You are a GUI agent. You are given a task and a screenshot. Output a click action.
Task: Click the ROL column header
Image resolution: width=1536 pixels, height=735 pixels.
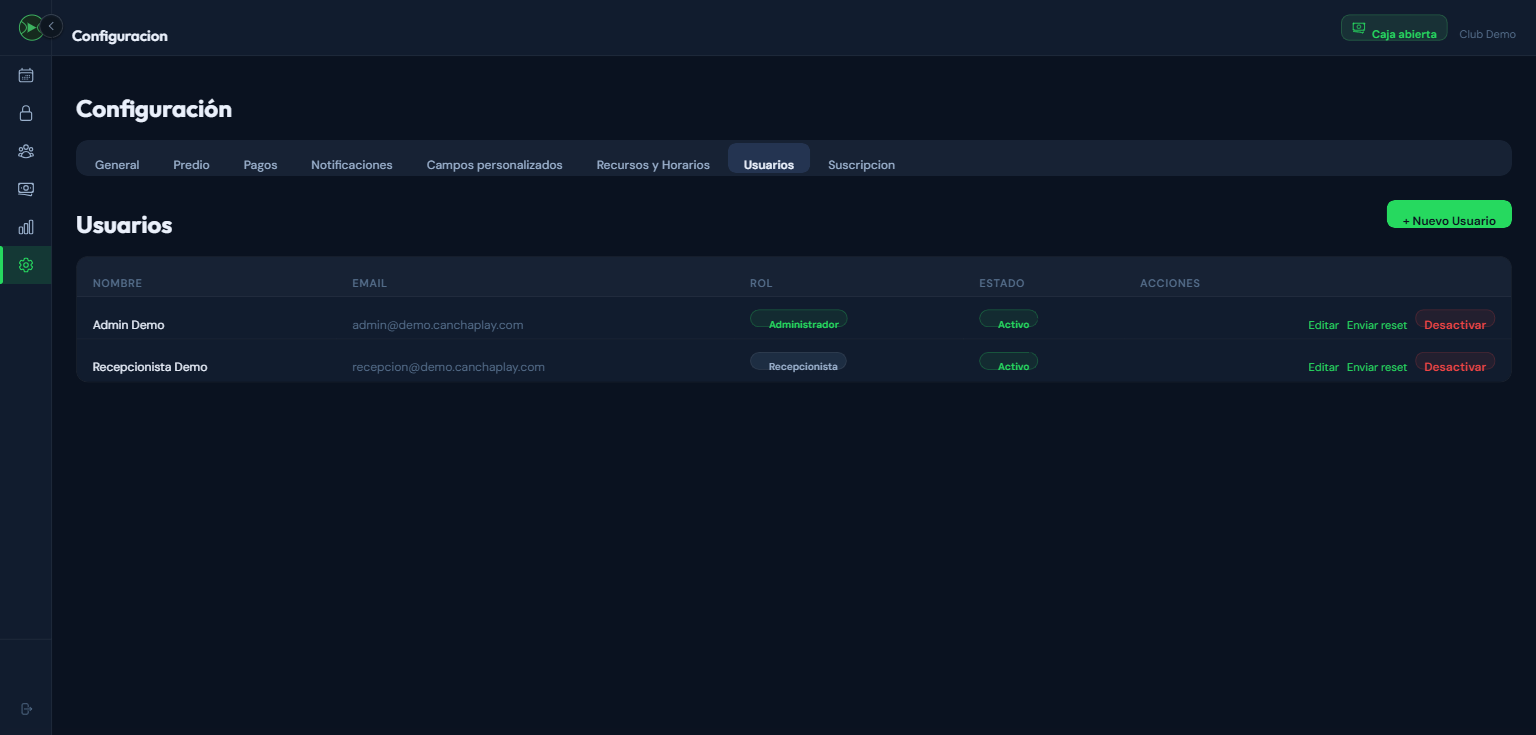click(x=761, y=283)
